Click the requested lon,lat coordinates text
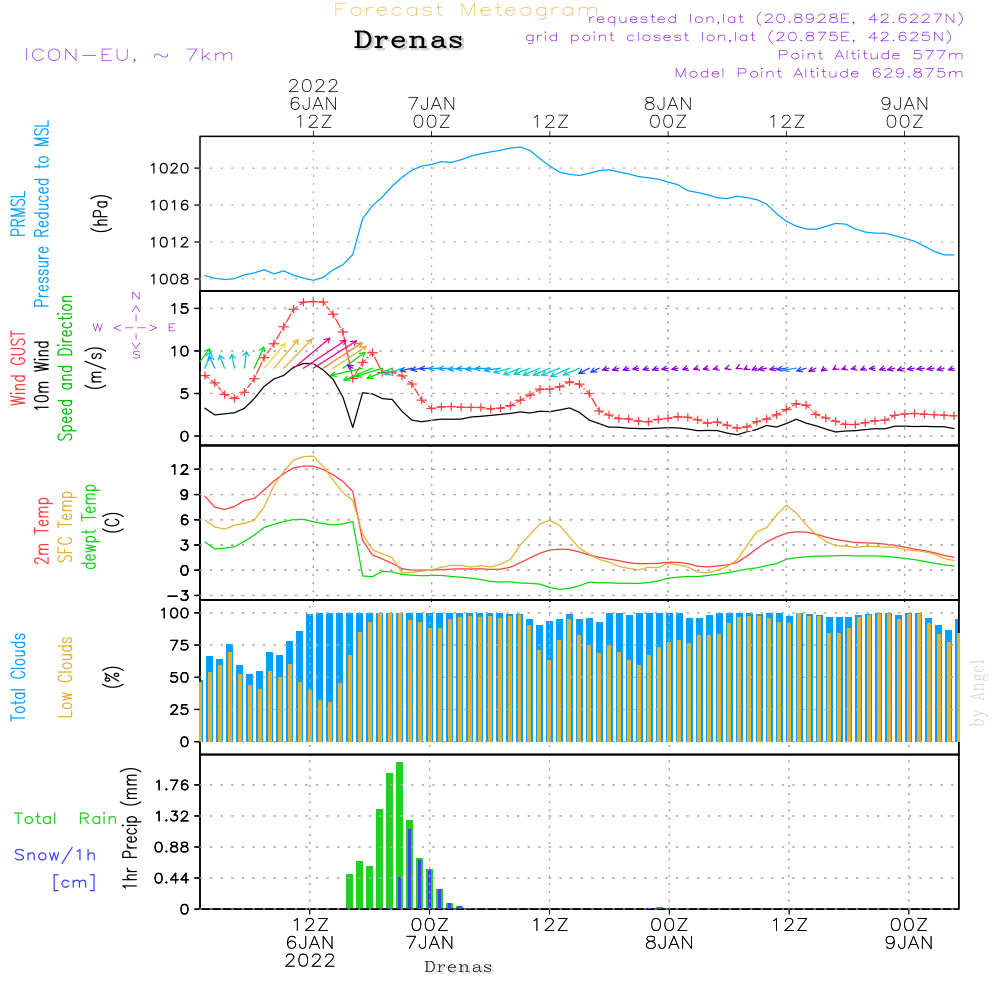 [775, 19]
